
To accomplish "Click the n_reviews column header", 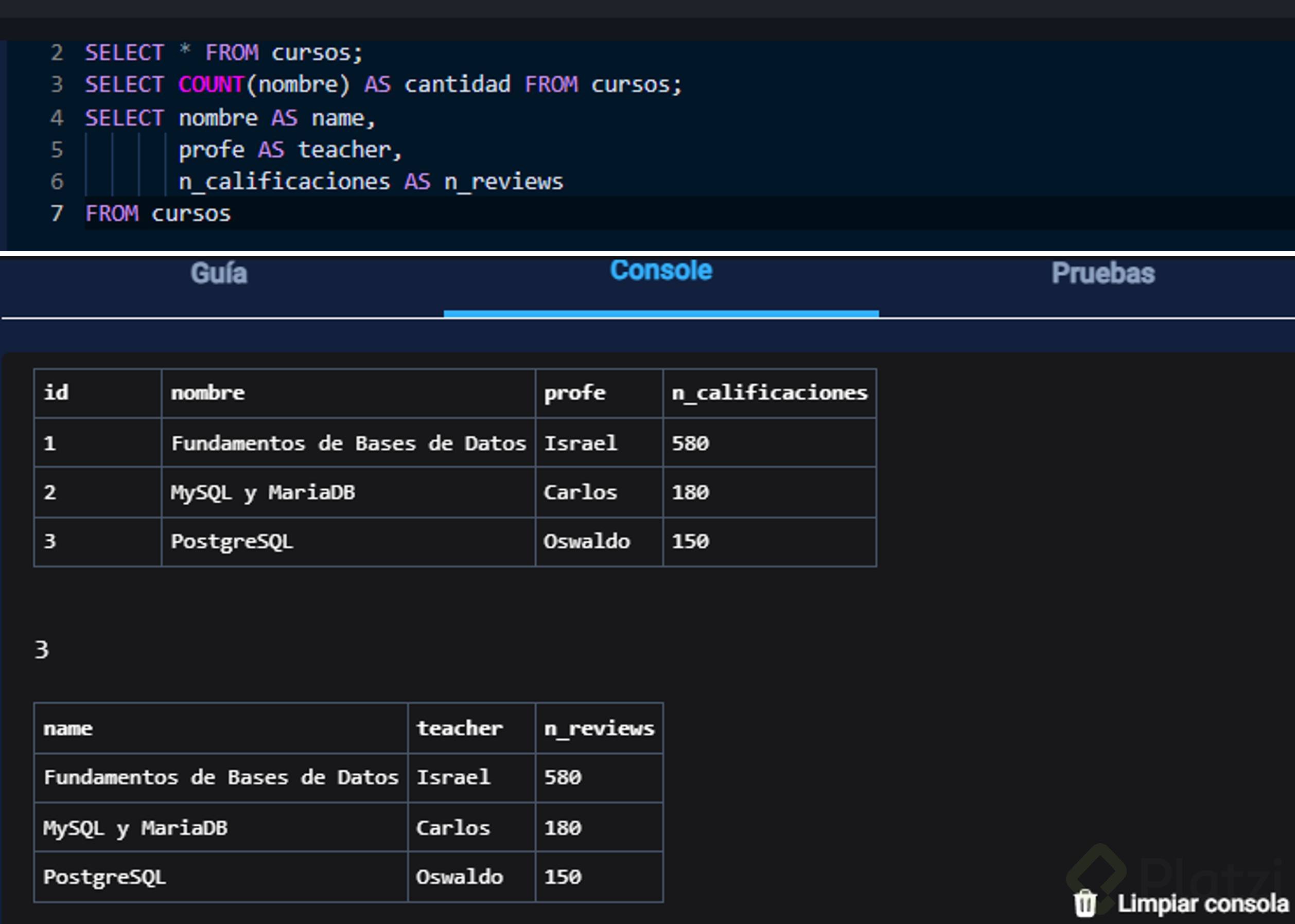I will [x=599, y=728].
